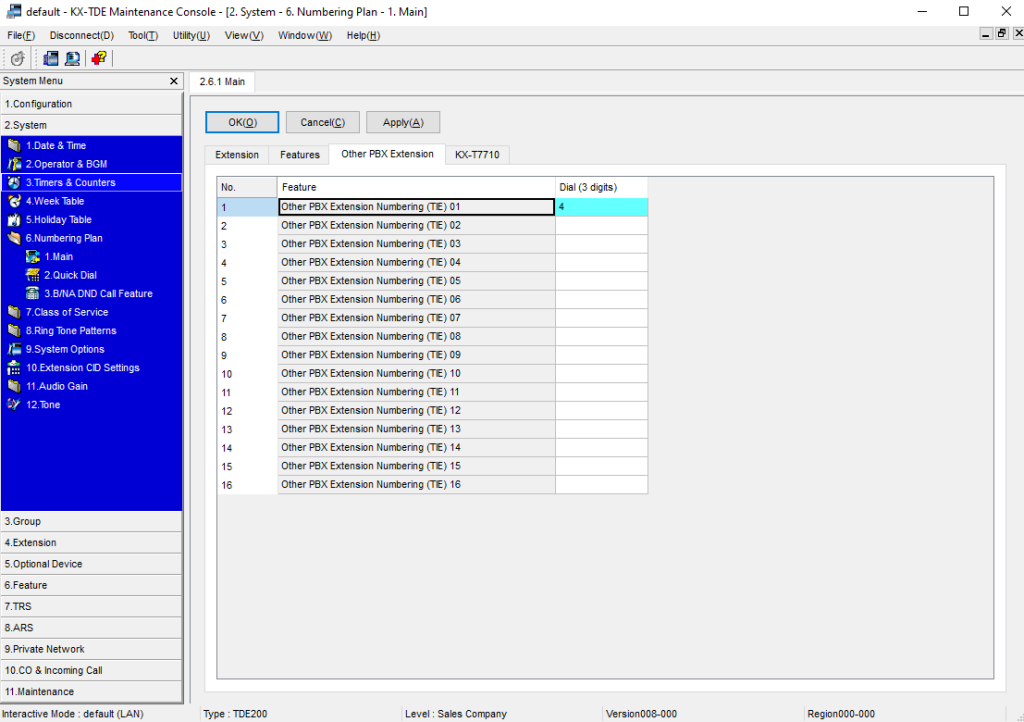Viewport: 1024px width, 722px height.
Task: Click the 12.Tone icon
Action: point(14,405)
